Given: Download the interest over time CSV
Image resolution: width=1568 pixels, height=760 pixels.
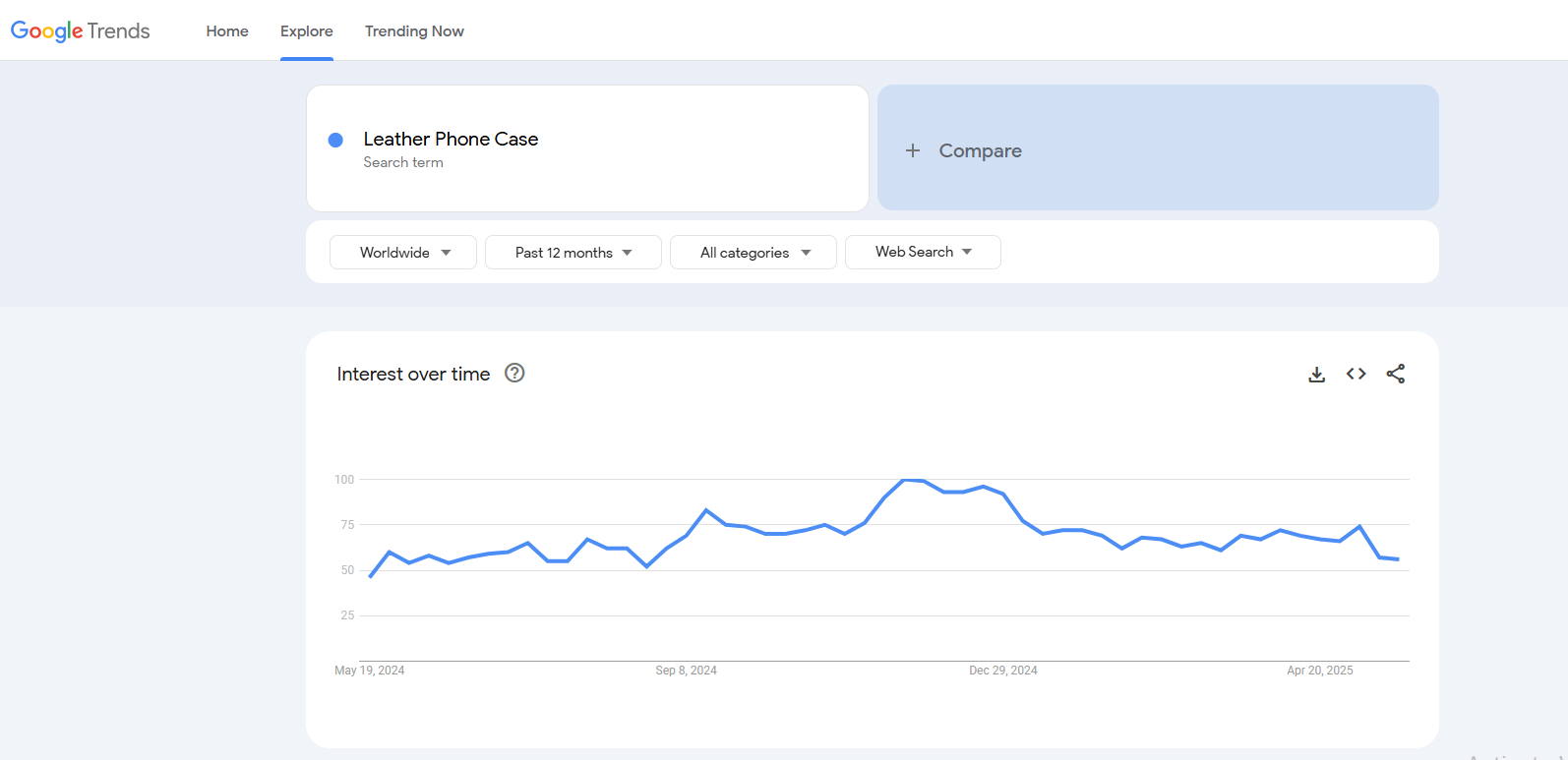Looking at the screenshot, I should pos(1316,375).
